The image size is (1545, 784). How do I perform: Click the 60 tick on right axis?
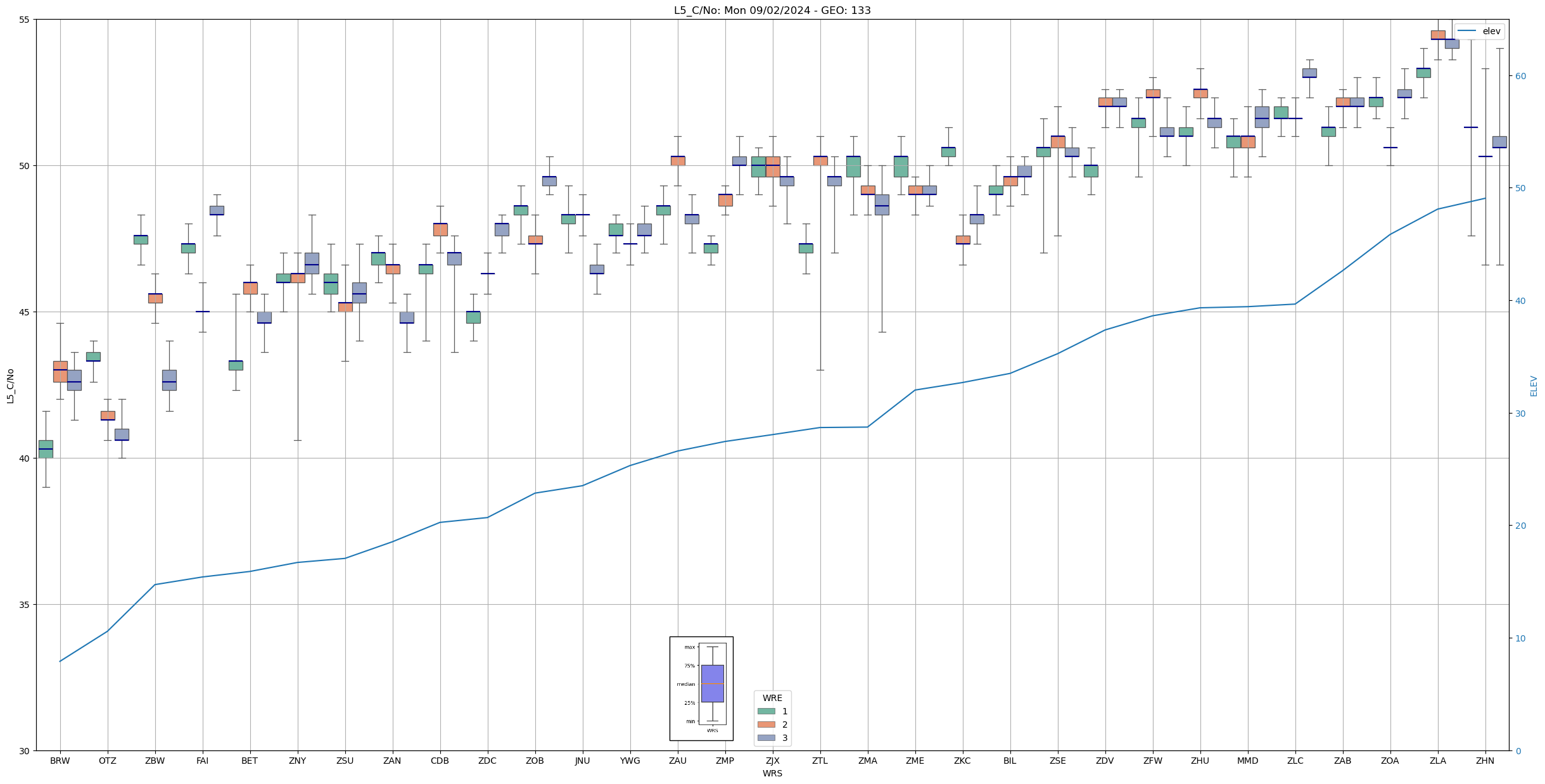pos(1520,76)
